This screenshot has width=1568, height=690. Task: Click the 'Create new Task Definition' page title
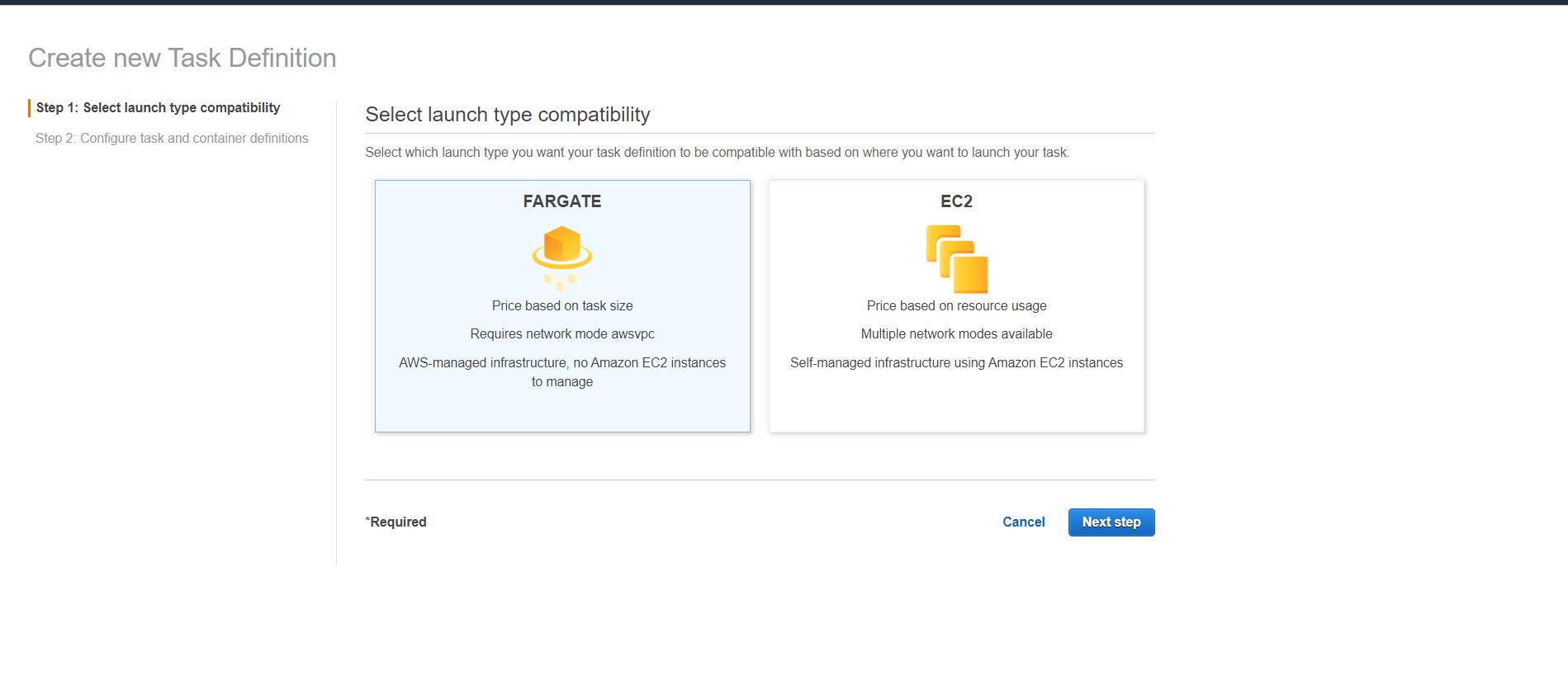pos(182,59)
